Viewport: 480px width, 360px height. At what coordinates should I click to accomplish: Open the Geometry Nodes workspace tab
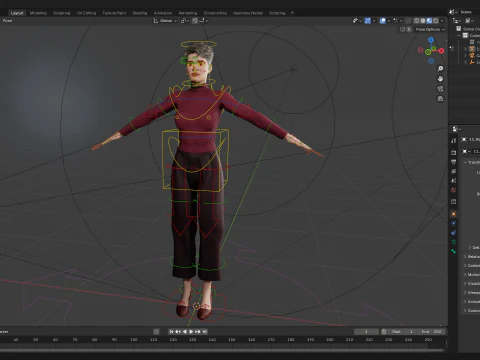click(x=248, y=13)
